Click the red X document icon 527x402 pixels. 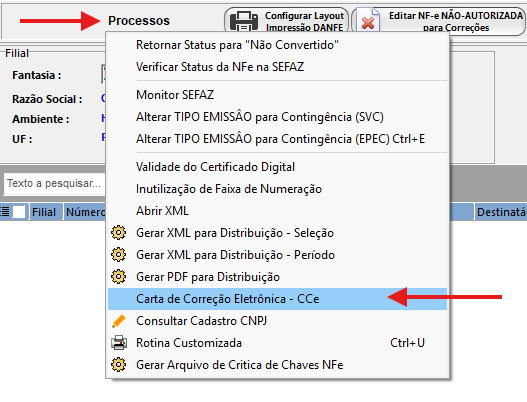368,22
